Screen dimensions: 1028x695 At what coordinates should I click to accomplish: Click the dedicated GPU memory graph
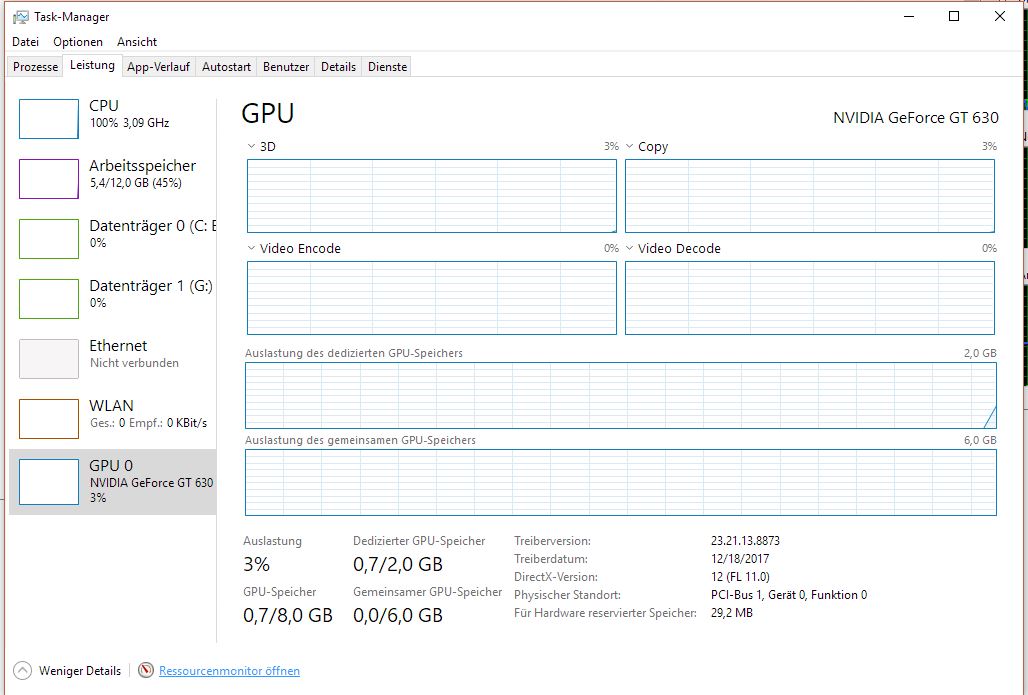621,395
